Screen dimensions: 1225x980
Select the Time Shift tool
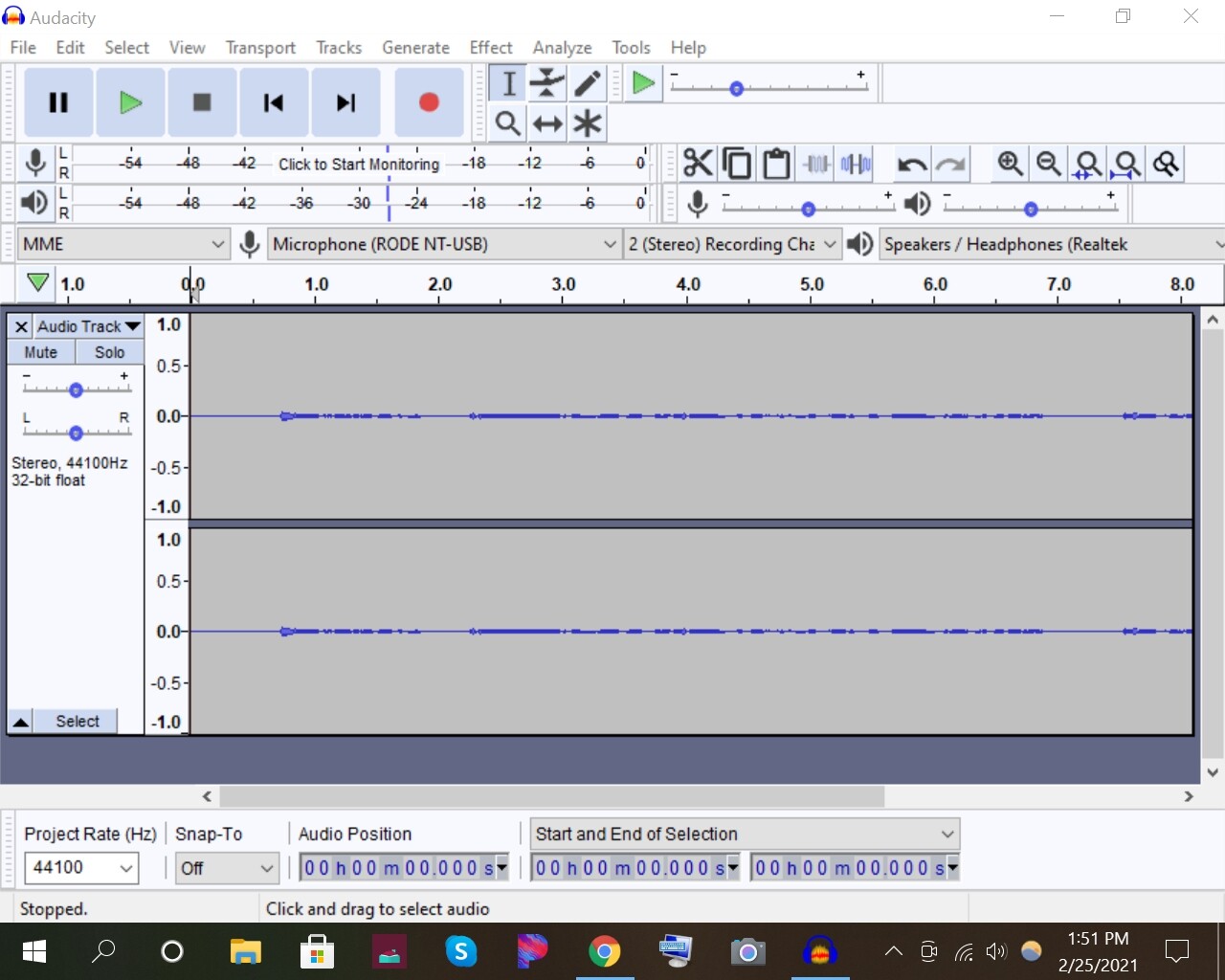547,122
